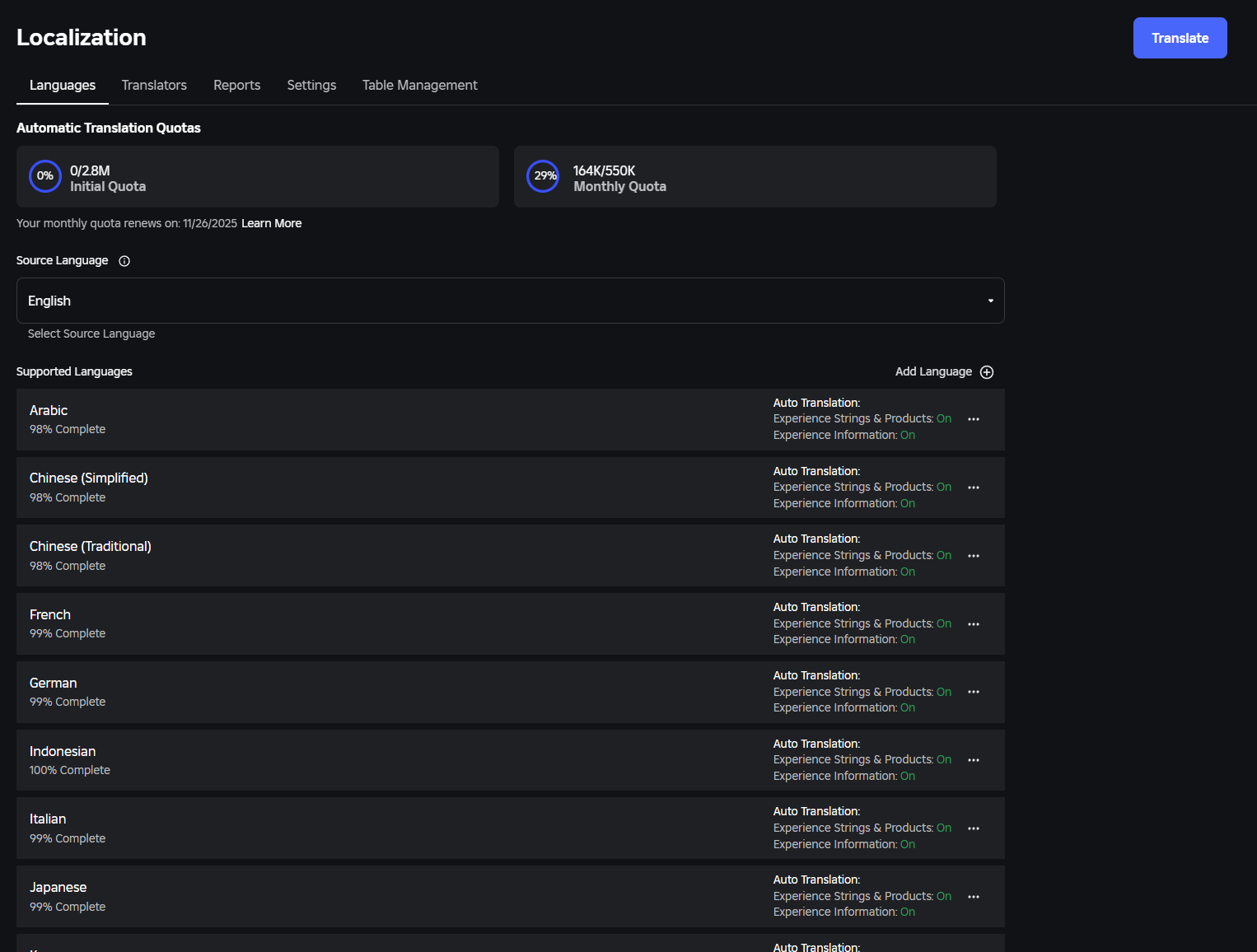Image resolution: width=1257 pixels, height=952 pixels.
Task: Click the 0% Initial Quota progress ring
Action: (x=45, y=176)
